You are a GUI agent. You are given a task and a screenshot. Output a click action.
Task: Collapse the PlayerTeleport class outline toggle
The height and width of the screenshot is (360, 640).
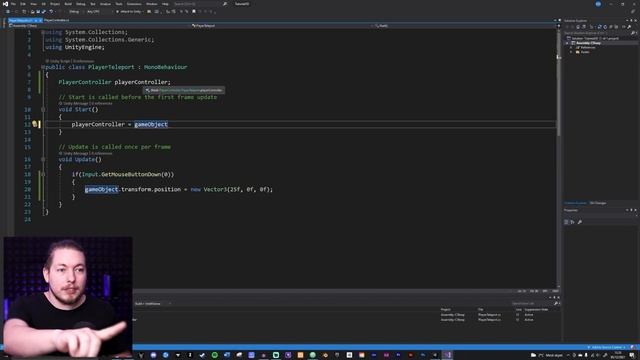click(x=43, y=67)
